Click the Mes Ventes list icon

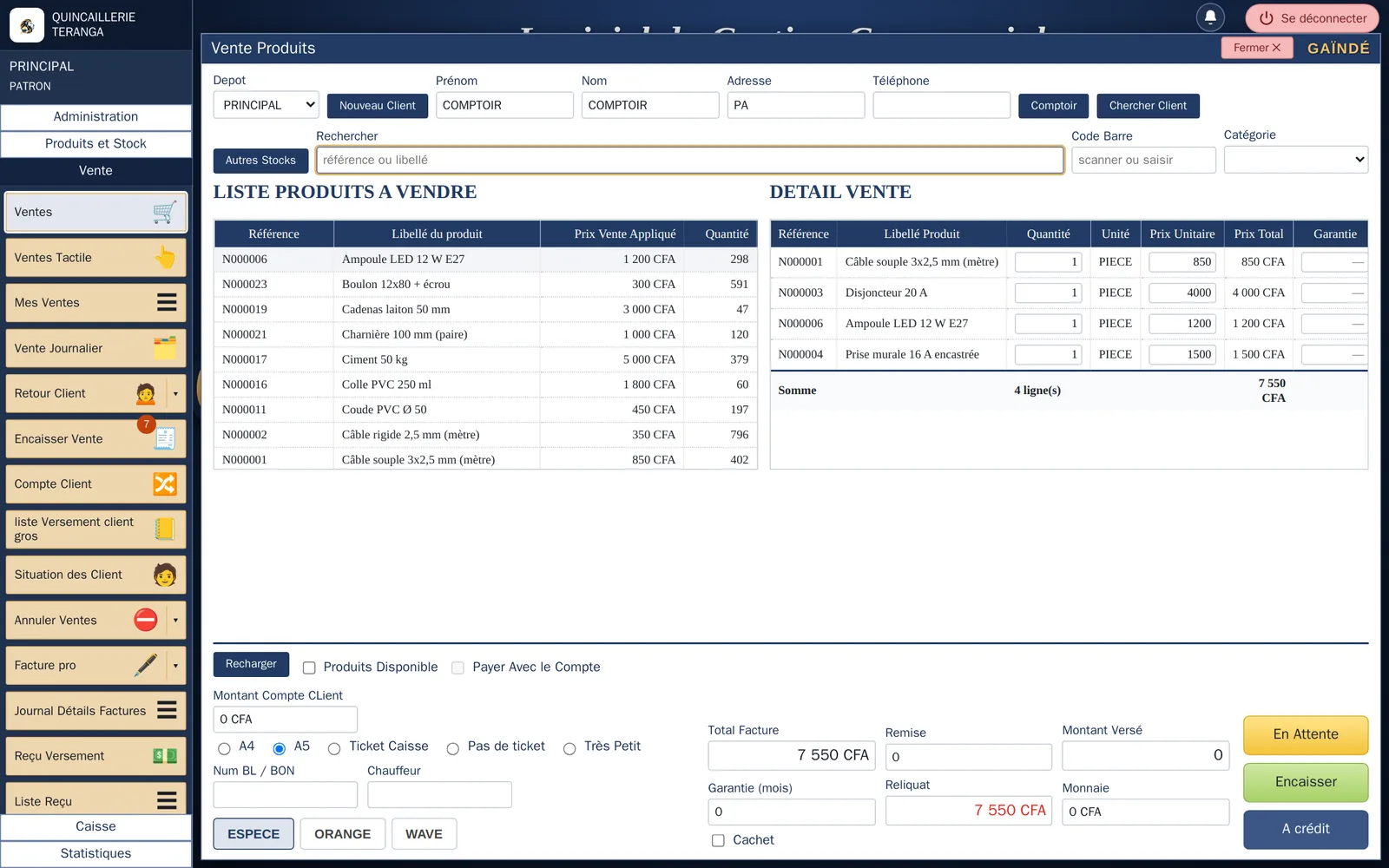click(x=167, y=303)
